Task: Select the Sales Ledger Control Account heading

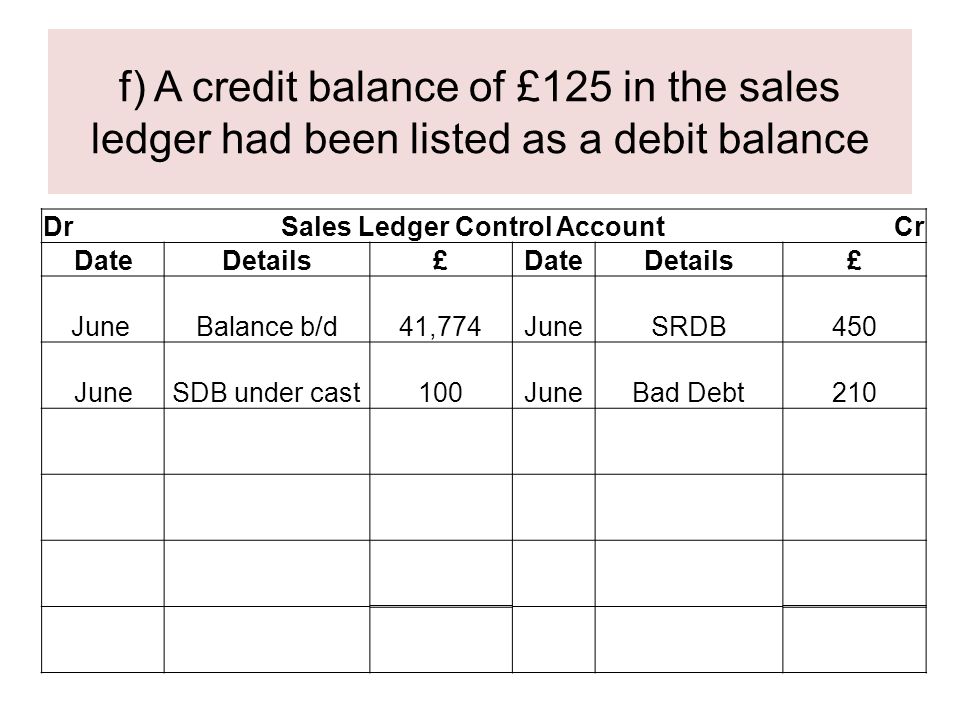Action: (x=473, y=227)
